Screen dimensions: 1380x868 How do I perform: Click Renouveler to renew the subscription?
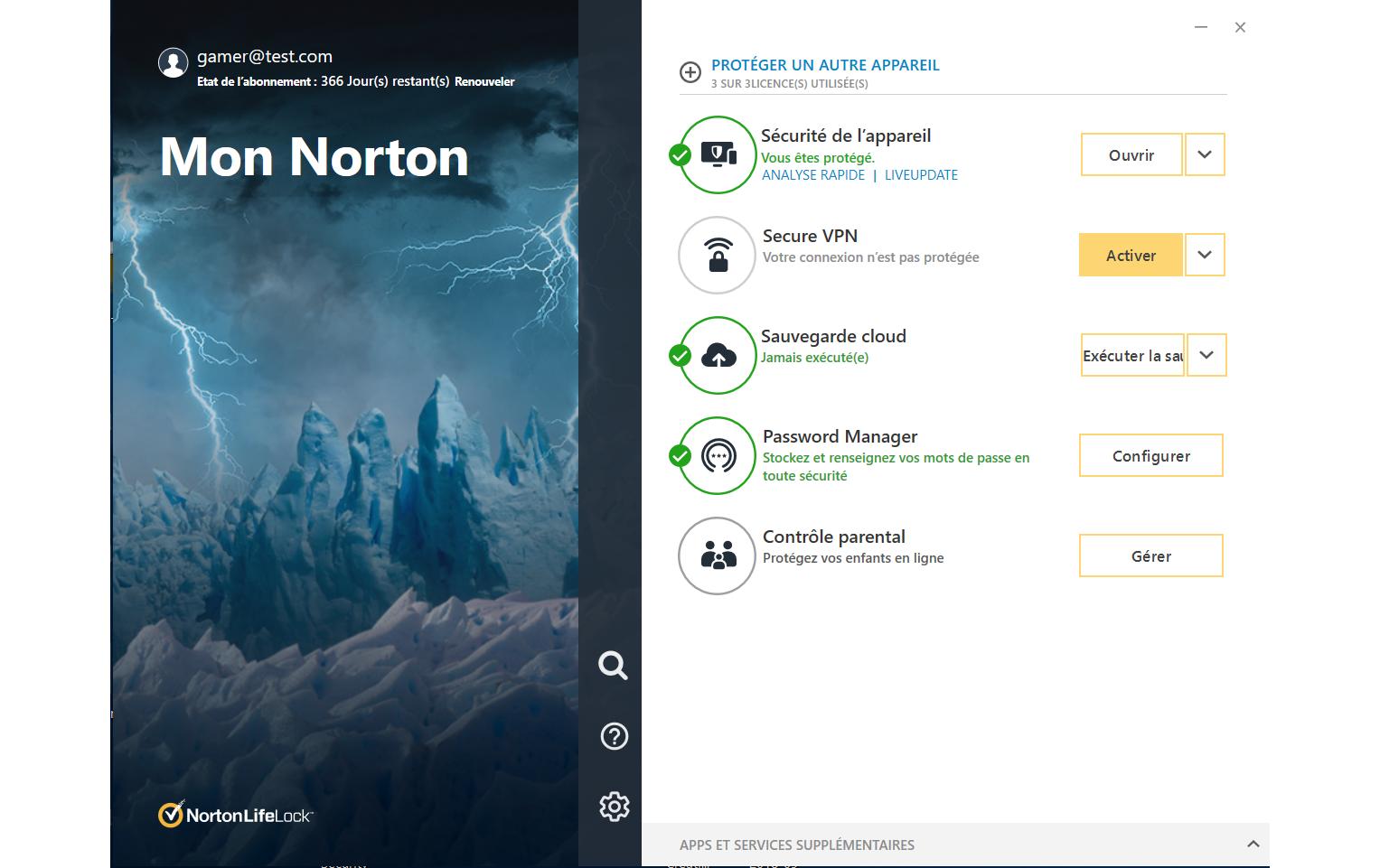point(485,81)
